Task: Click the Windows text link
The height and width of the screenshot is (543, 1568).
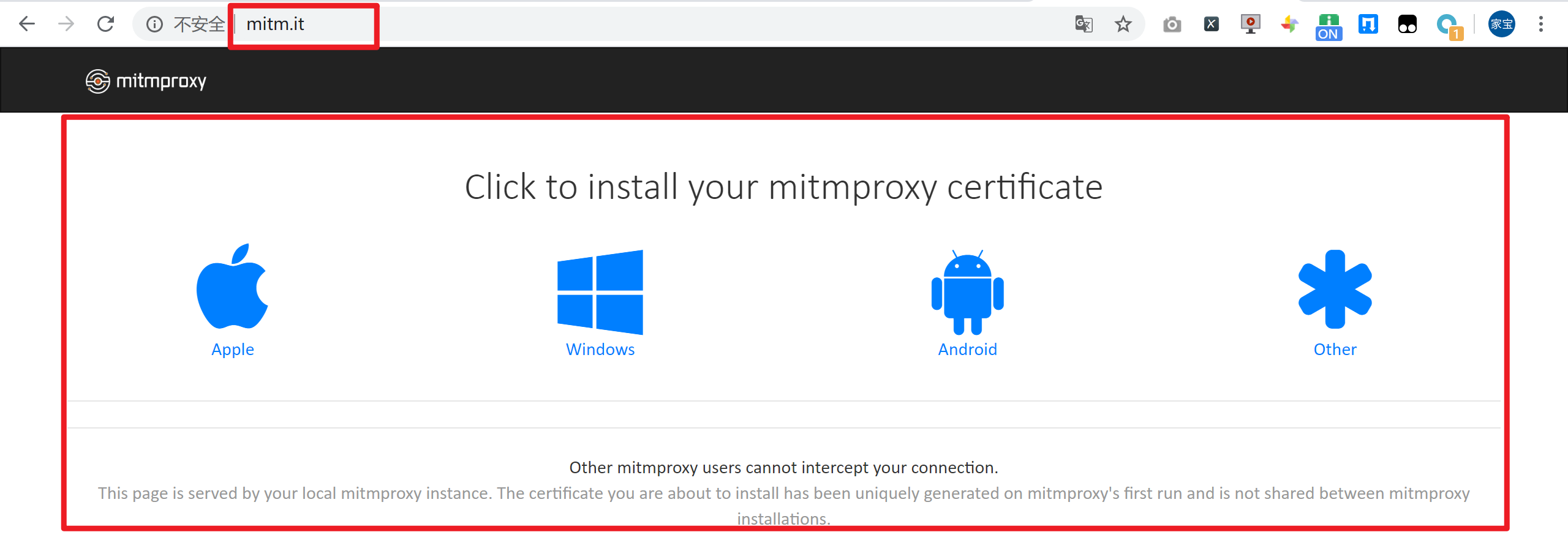Action: click(600, 350)
